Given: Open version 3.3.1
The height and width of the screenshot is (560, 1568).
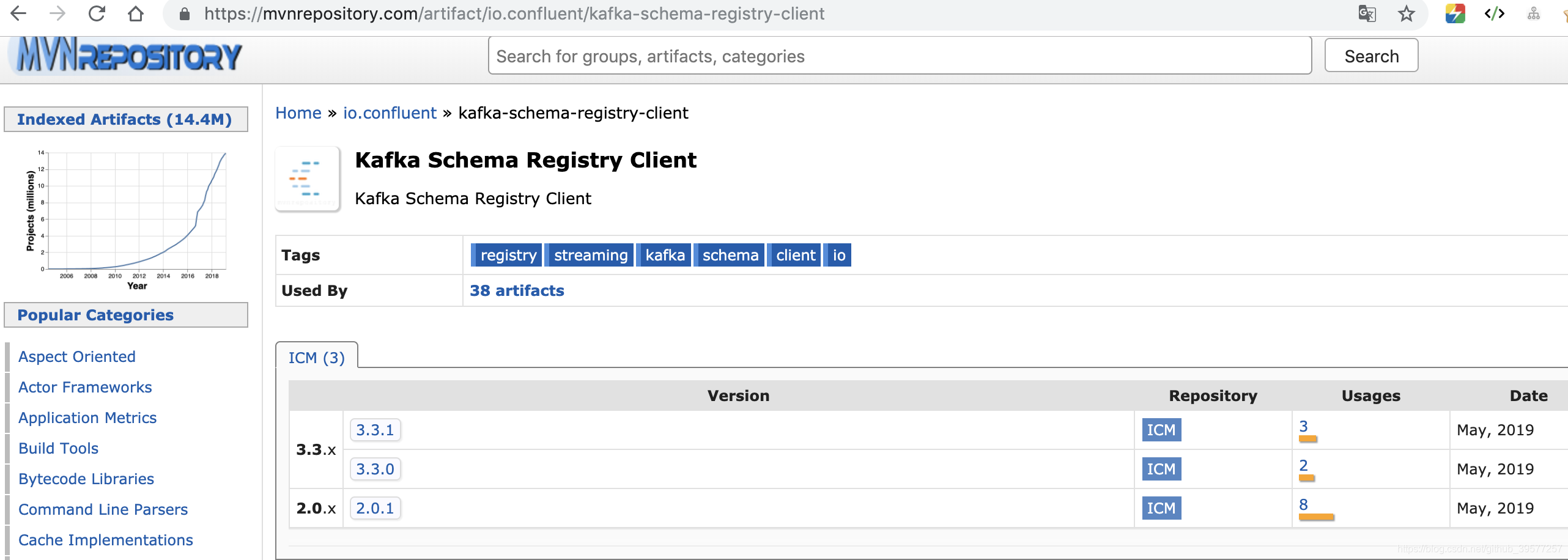Looking at the screenshot, I should point(375,430).
